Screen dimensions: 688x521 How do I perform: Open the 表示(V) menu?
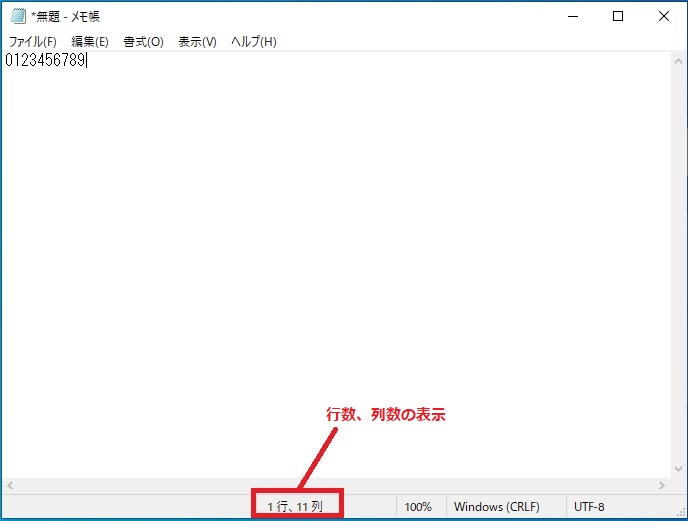[x=197, y=42]
